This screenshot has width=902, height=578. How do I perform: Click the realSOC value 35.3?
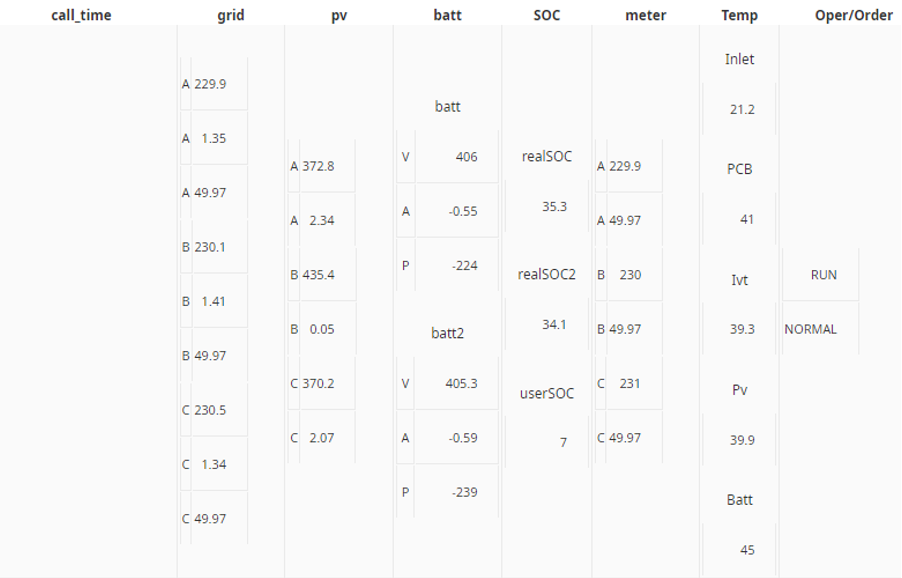[x=555, y=207]
